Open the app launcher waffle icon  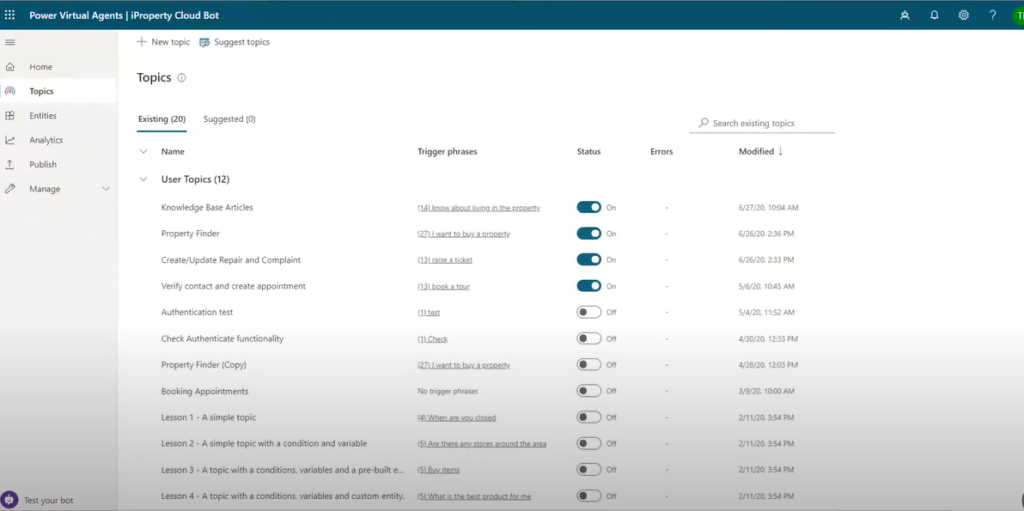click(x=10, y=14)
